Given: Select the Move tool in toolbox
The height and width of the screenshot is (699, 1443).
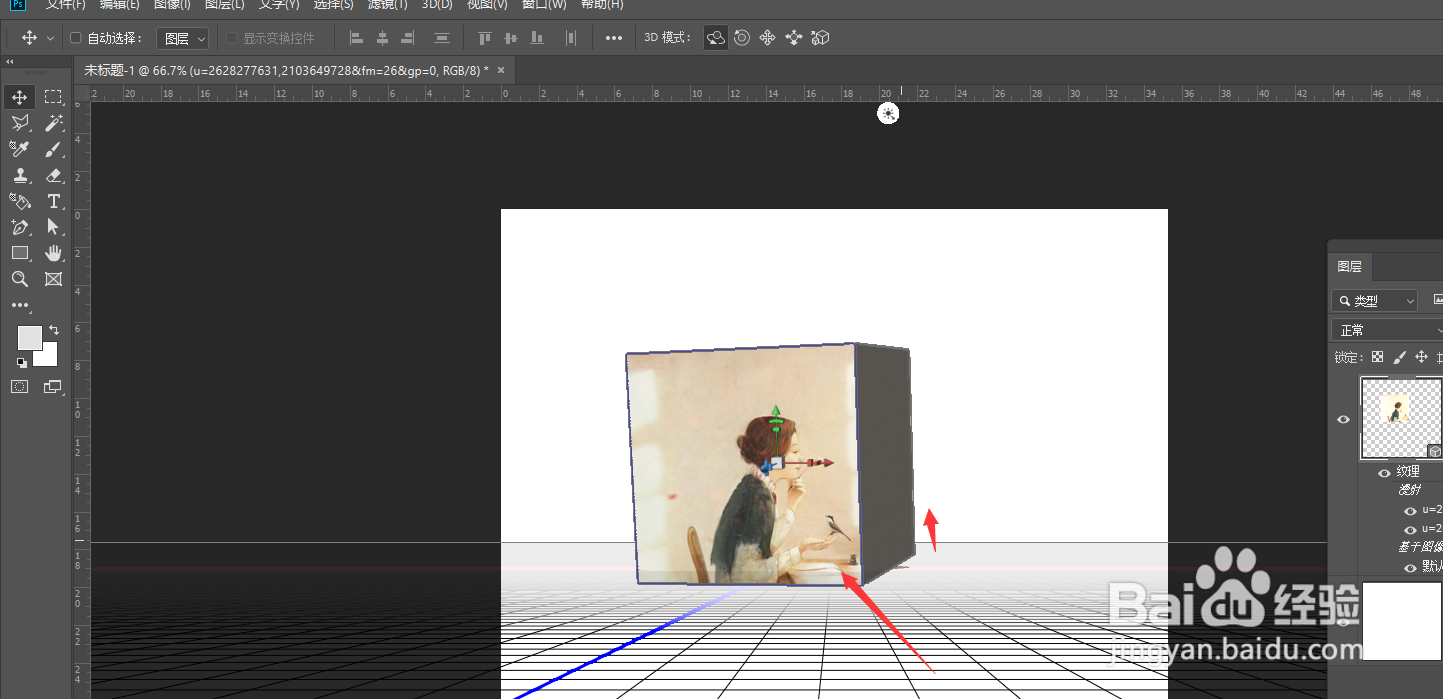Looking at the screenshot, I should pyautogui.click(x=20, y=97).
